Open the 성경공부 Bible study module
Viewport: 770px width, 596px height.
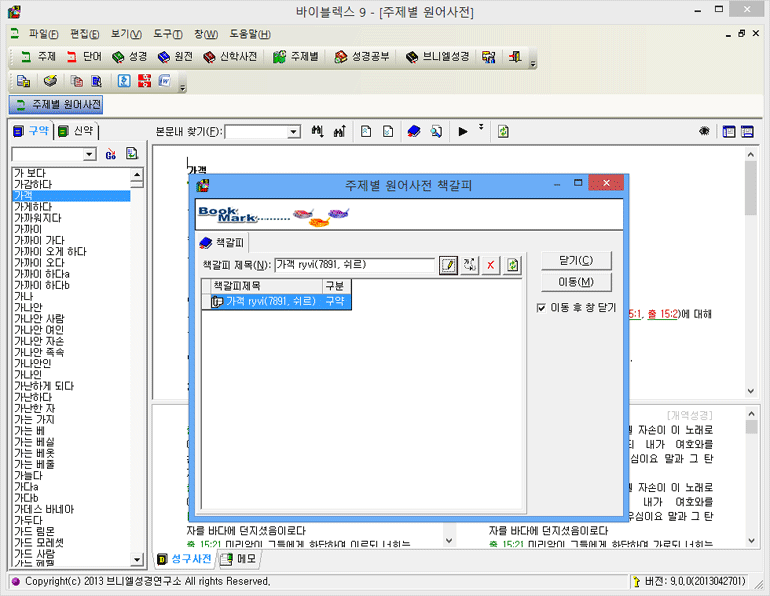click(x=361, y=56)
